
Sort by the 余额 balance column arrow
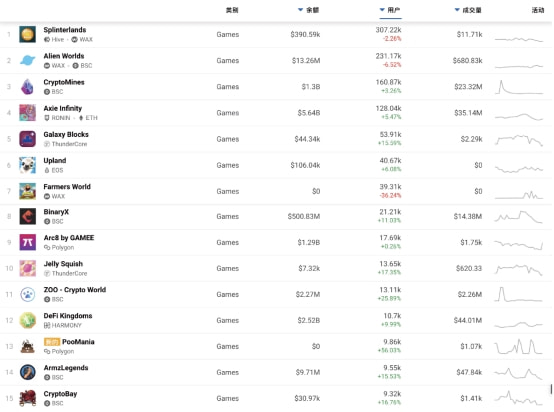coord(300,10)
